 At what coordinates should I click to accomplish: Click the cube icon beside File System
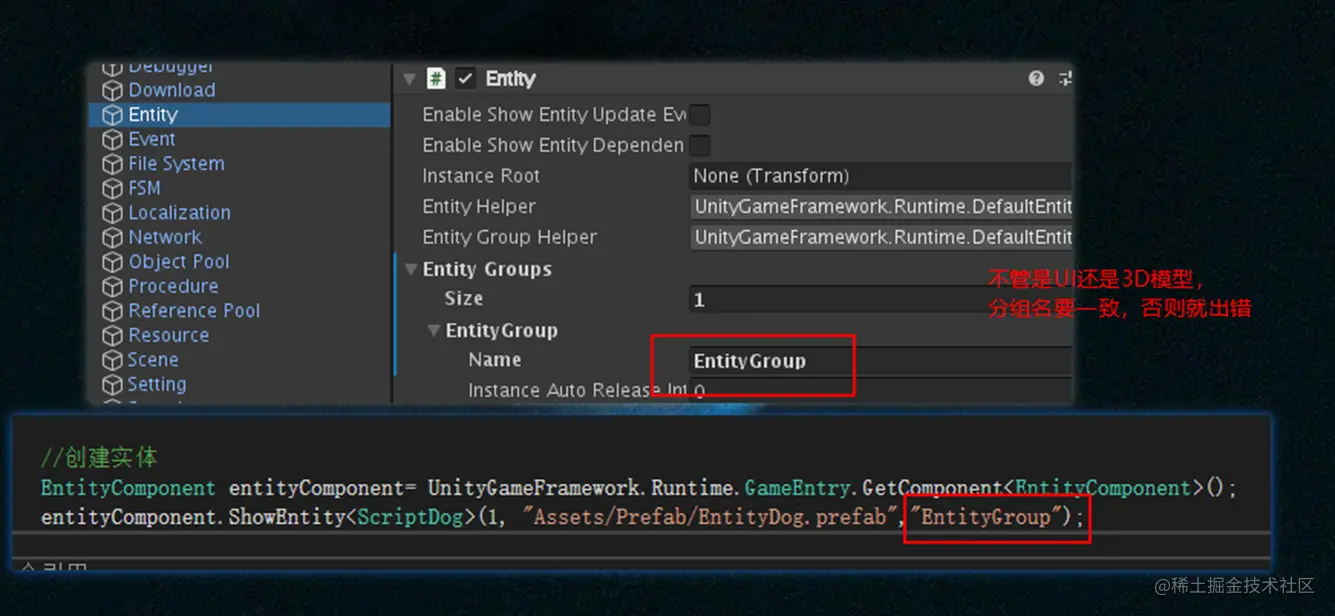(113, 164)
